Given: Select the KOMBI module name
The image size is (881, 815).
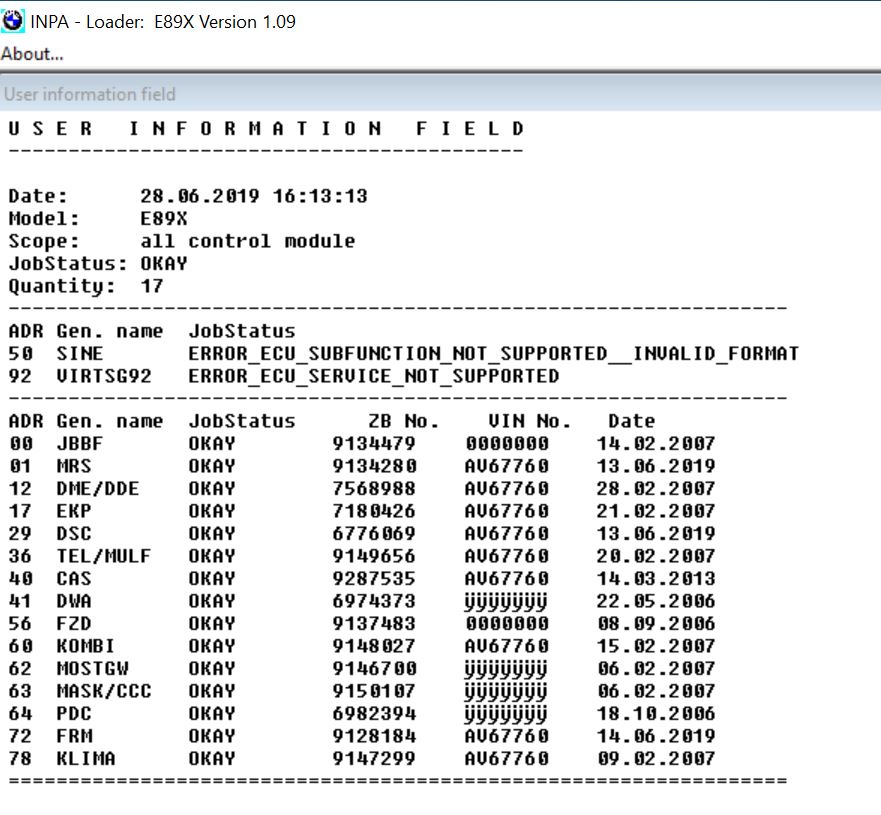Looking at the screenshot, I should [85, 646].
